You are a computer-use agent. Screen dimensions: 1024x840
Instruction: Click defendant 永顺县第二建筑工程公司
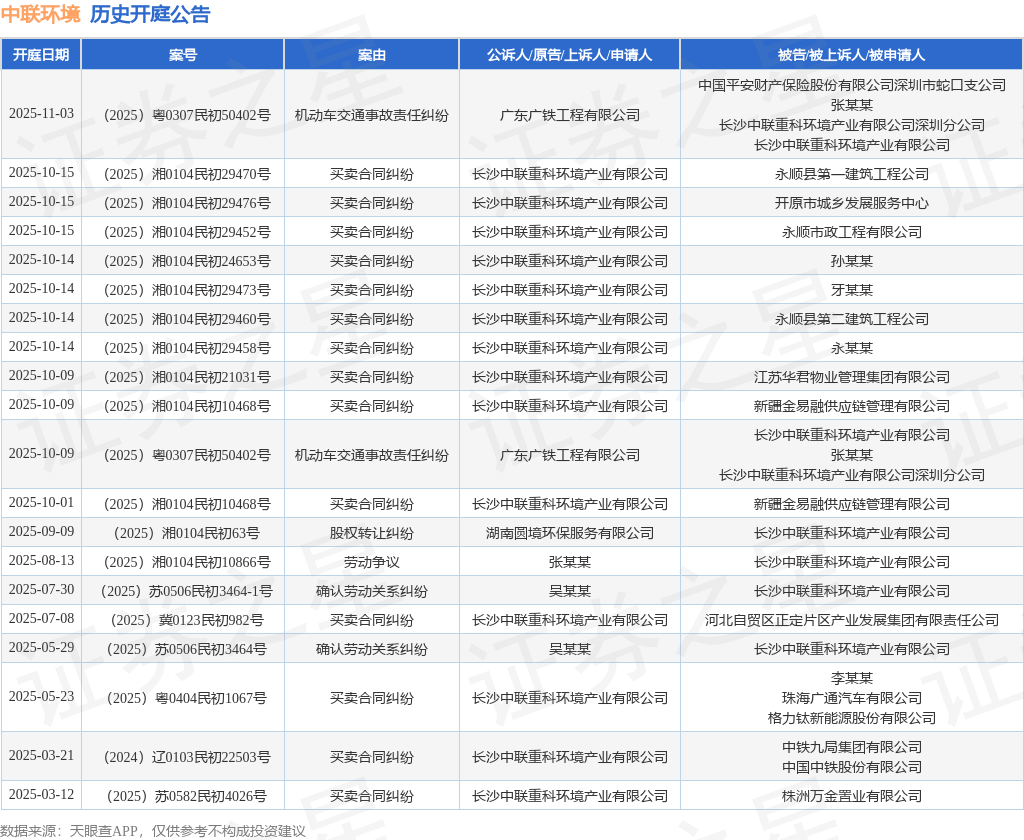click(852, 319)
